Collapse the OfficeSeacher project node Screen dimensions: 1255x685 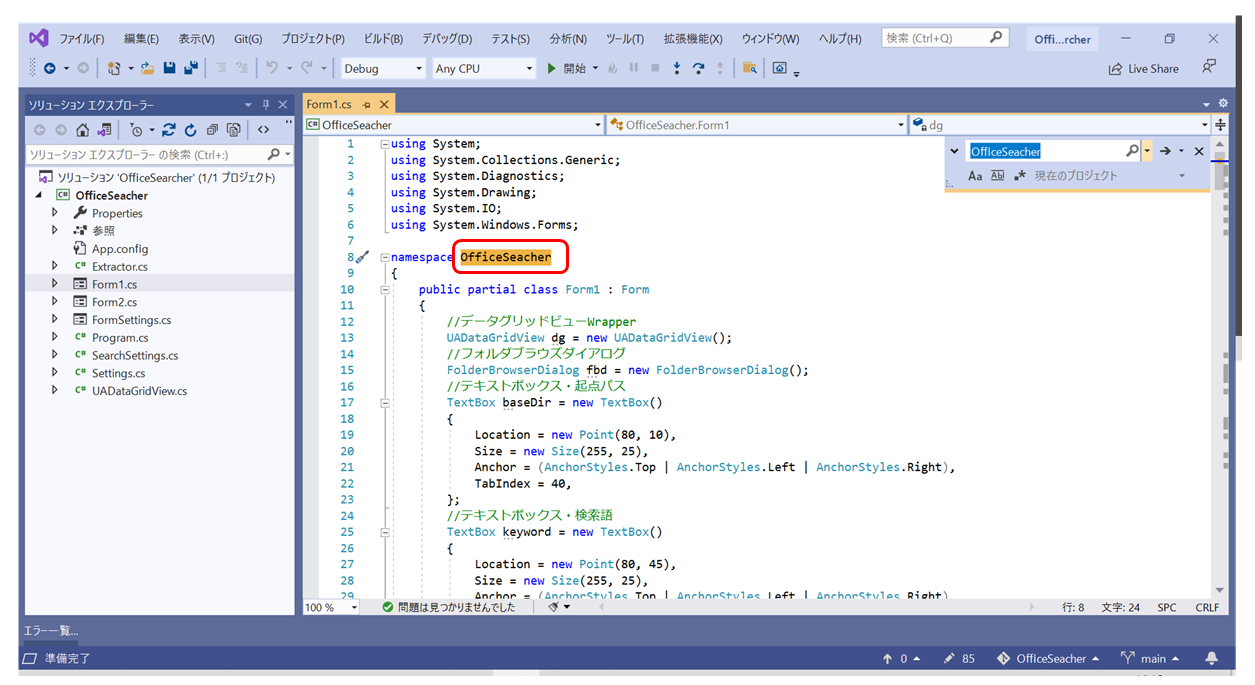pos(39,196)
